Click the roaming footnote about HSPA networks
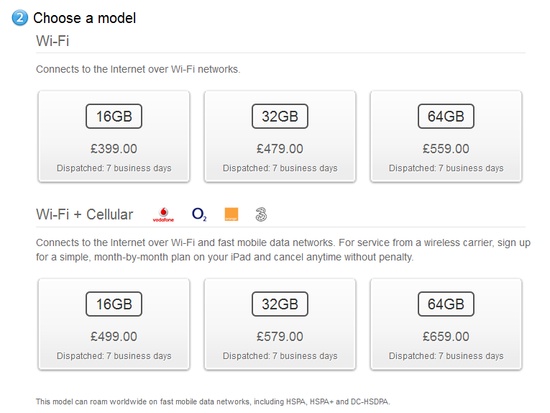 [x=213, y=401]
